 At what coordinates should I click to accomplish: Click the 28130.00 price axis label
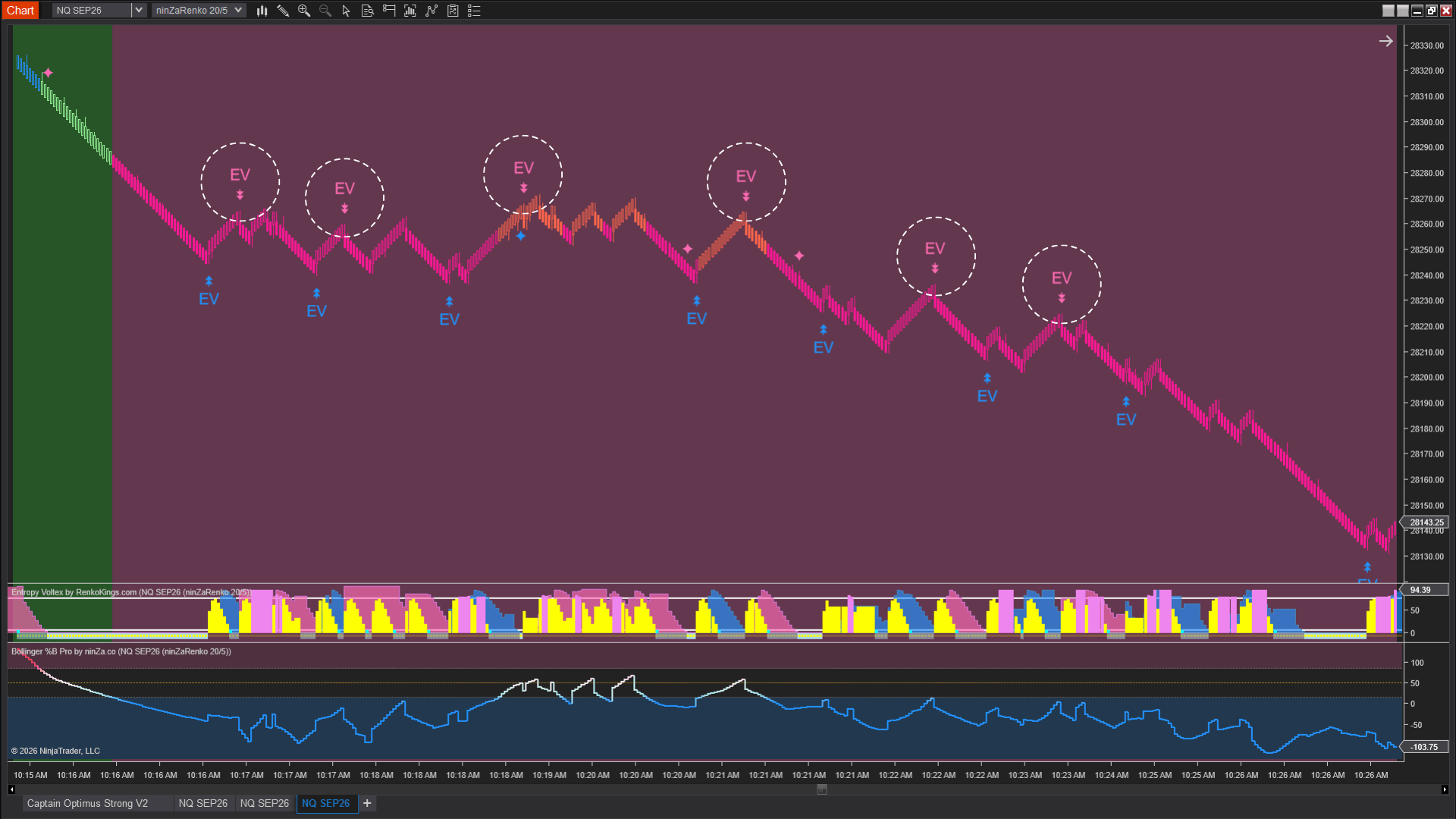pos(1426,557)
